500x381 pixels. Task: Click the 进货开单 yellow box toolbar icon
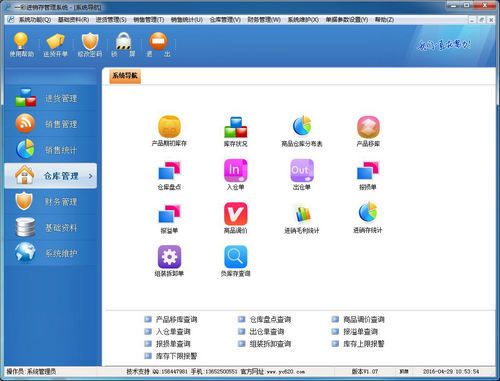[55, 44]
